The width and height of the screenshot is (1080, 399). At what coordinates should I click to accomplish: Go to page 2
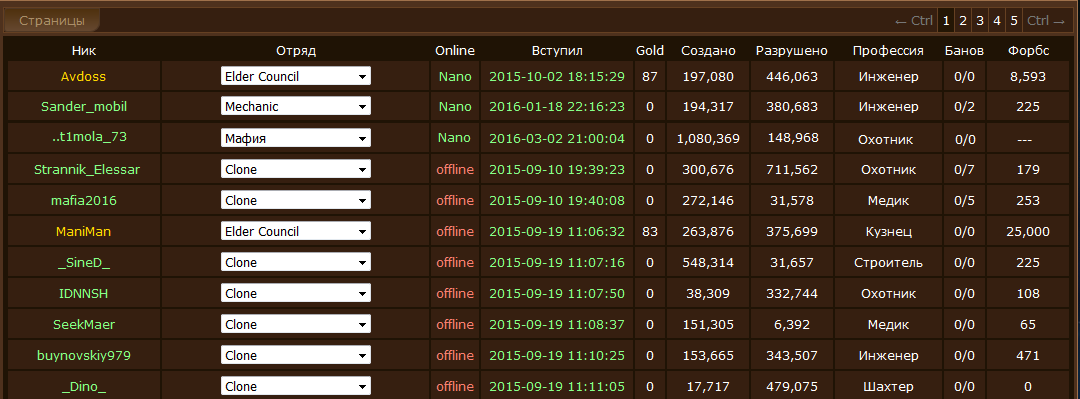point(963,21)
